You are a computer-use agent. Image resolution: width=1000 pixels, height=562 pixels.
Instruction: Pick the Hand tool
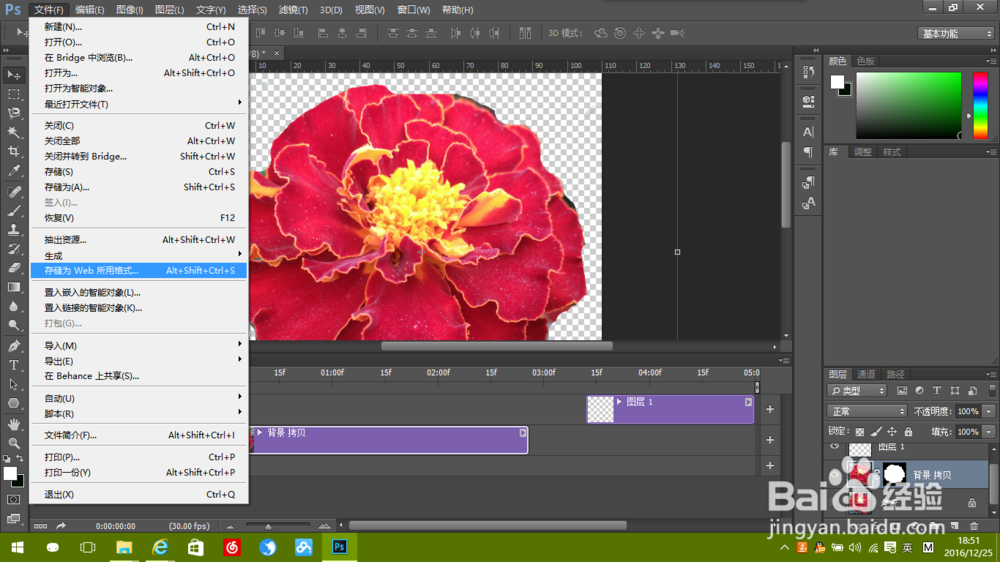coord(14,423)
